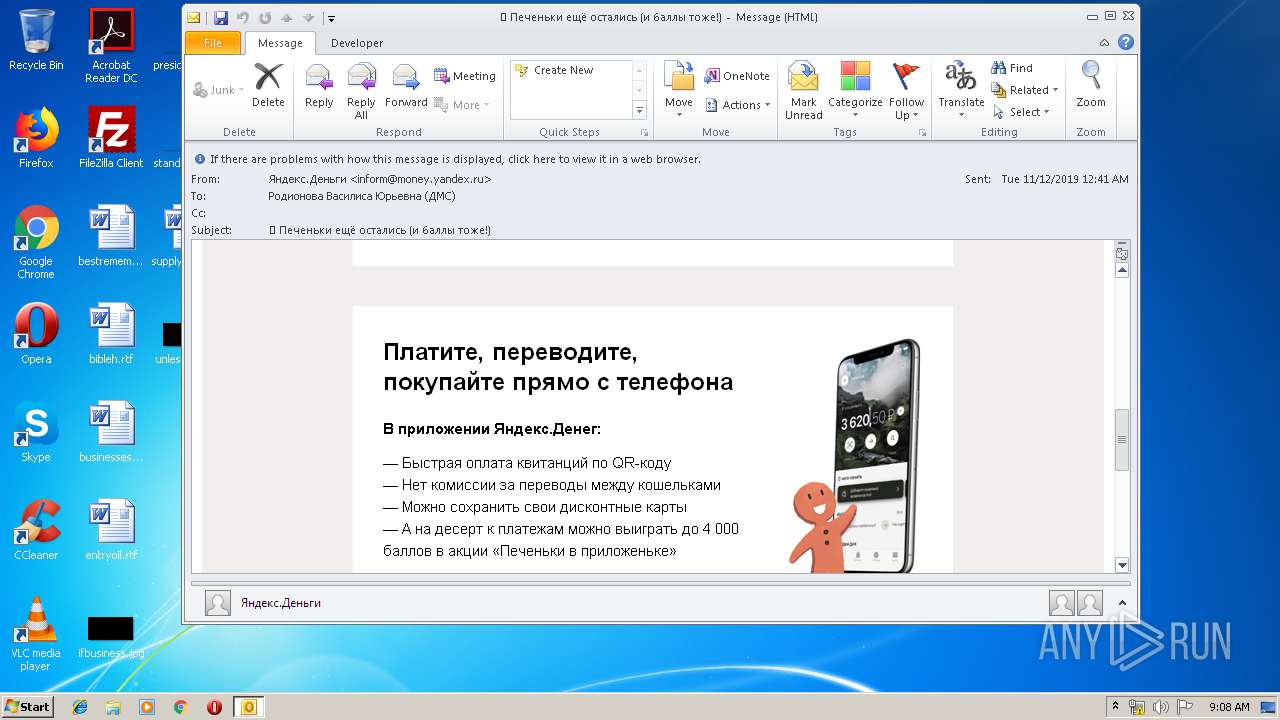
Task: Click Яндекс.Деньги name in People Pane
Action: [281, 603]
